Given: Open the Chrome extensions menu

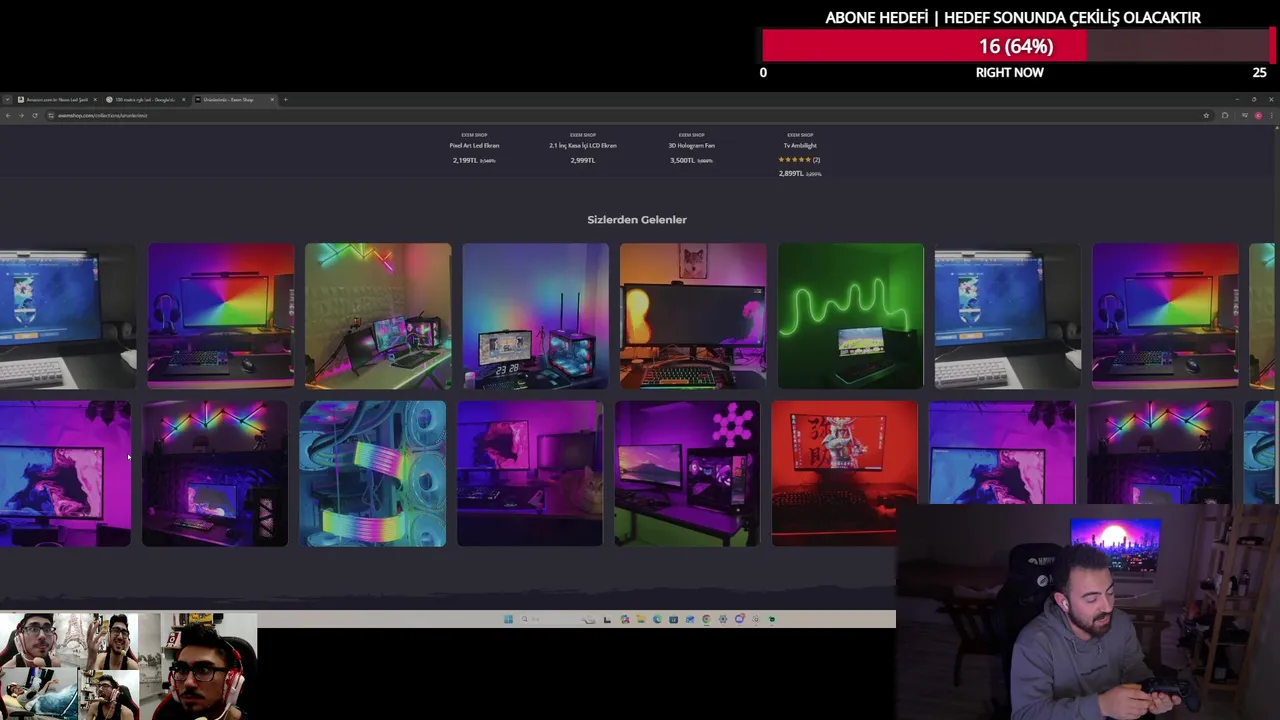Looking at the screenshot, I should [x=1225, y=115].
